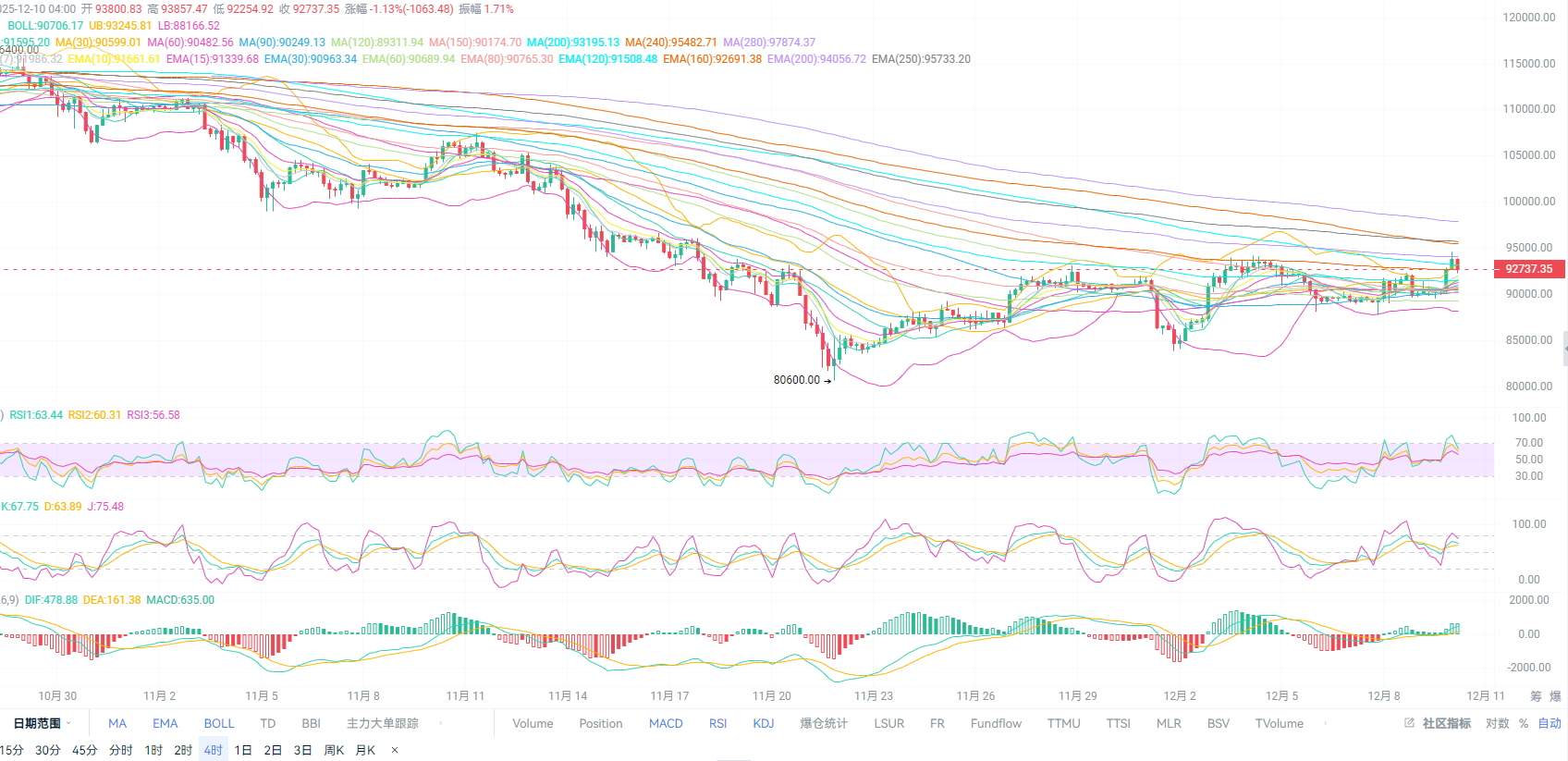
Task: Enable 对数 logarithmic scale
Action: 1497,723
